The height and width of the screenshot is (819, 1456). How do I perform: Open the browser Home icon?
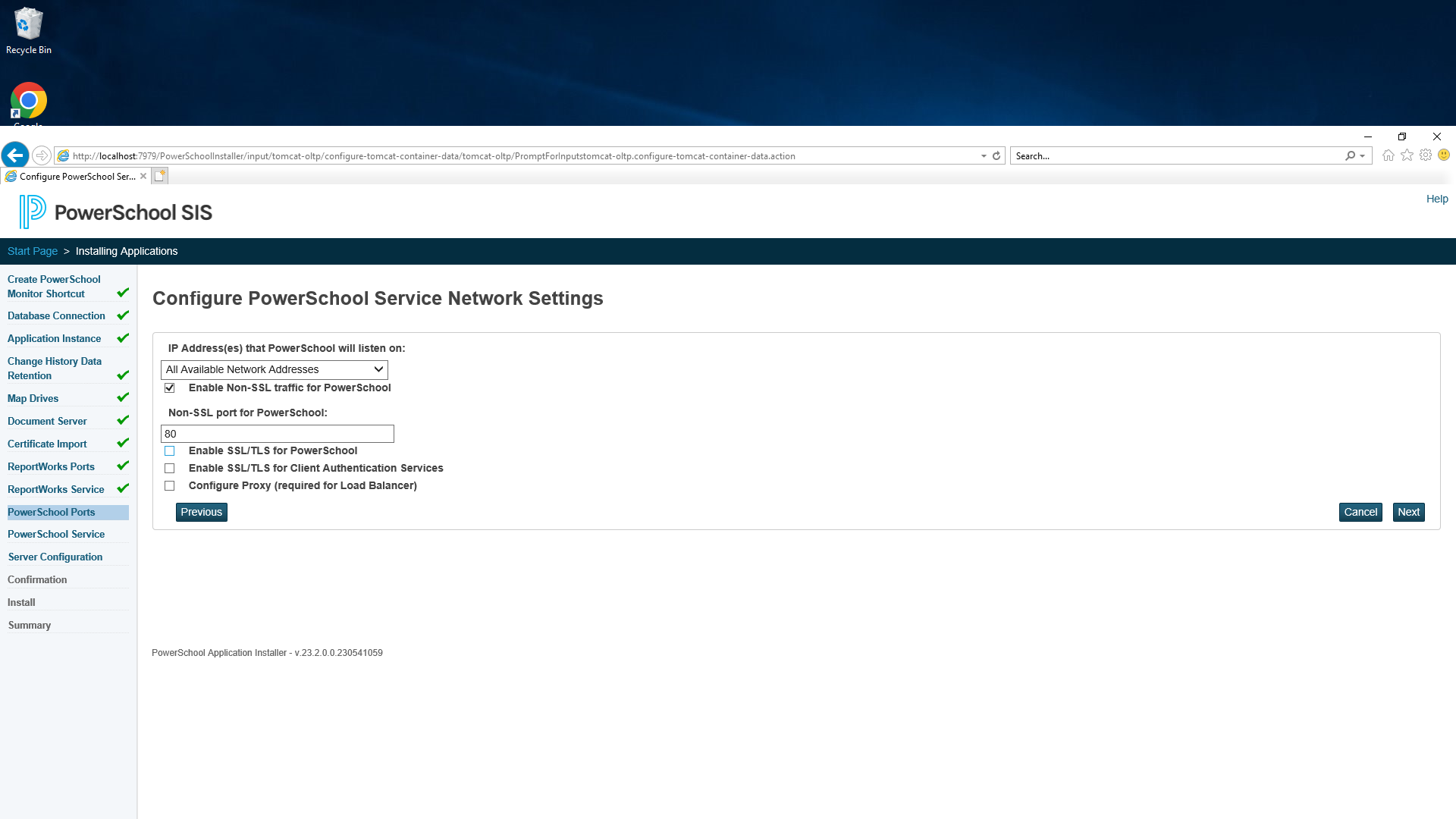[x=1389, y=155]
